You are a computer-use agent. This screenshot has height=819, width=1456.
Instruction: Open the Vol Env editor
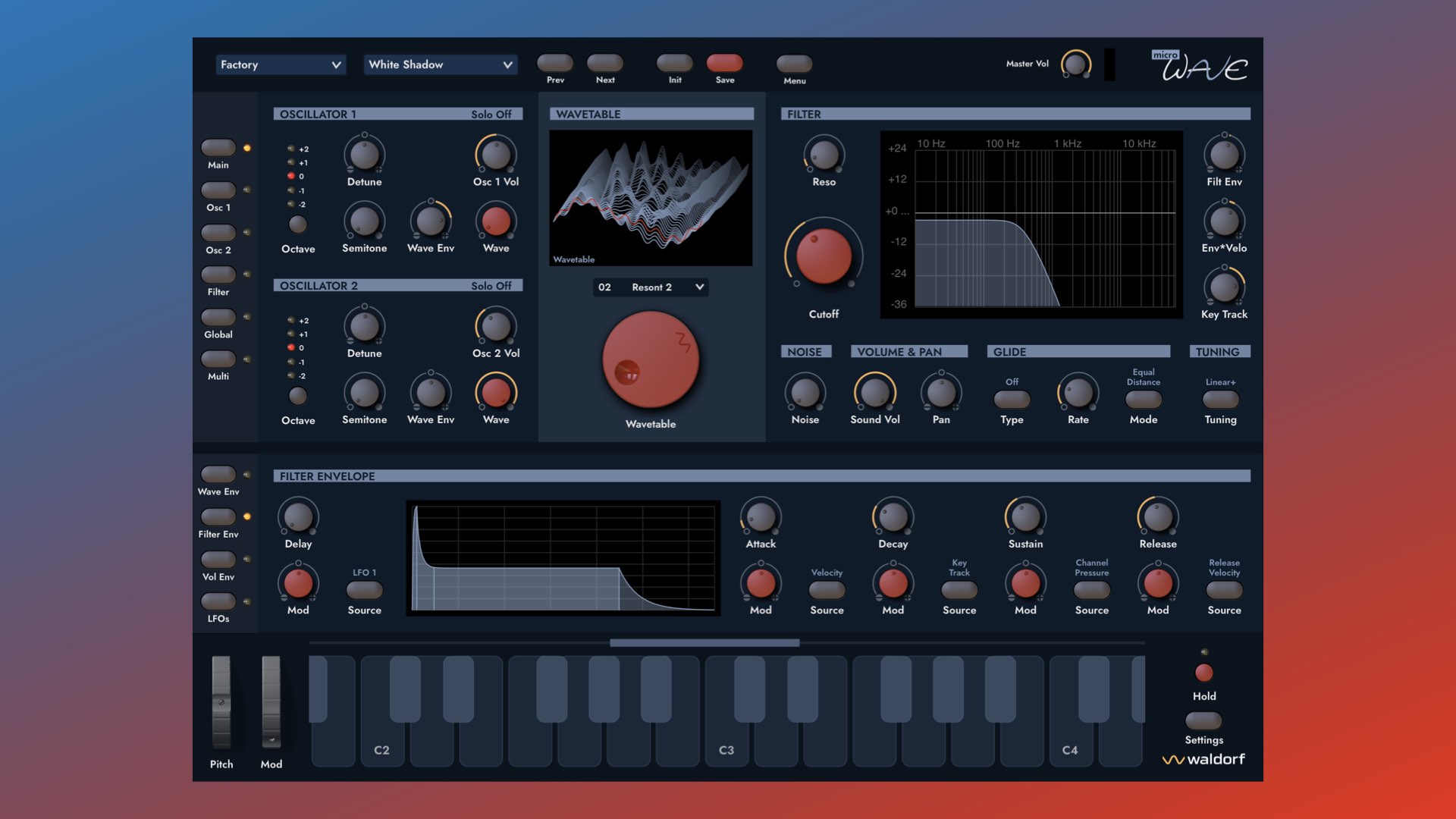pos(218,560)
